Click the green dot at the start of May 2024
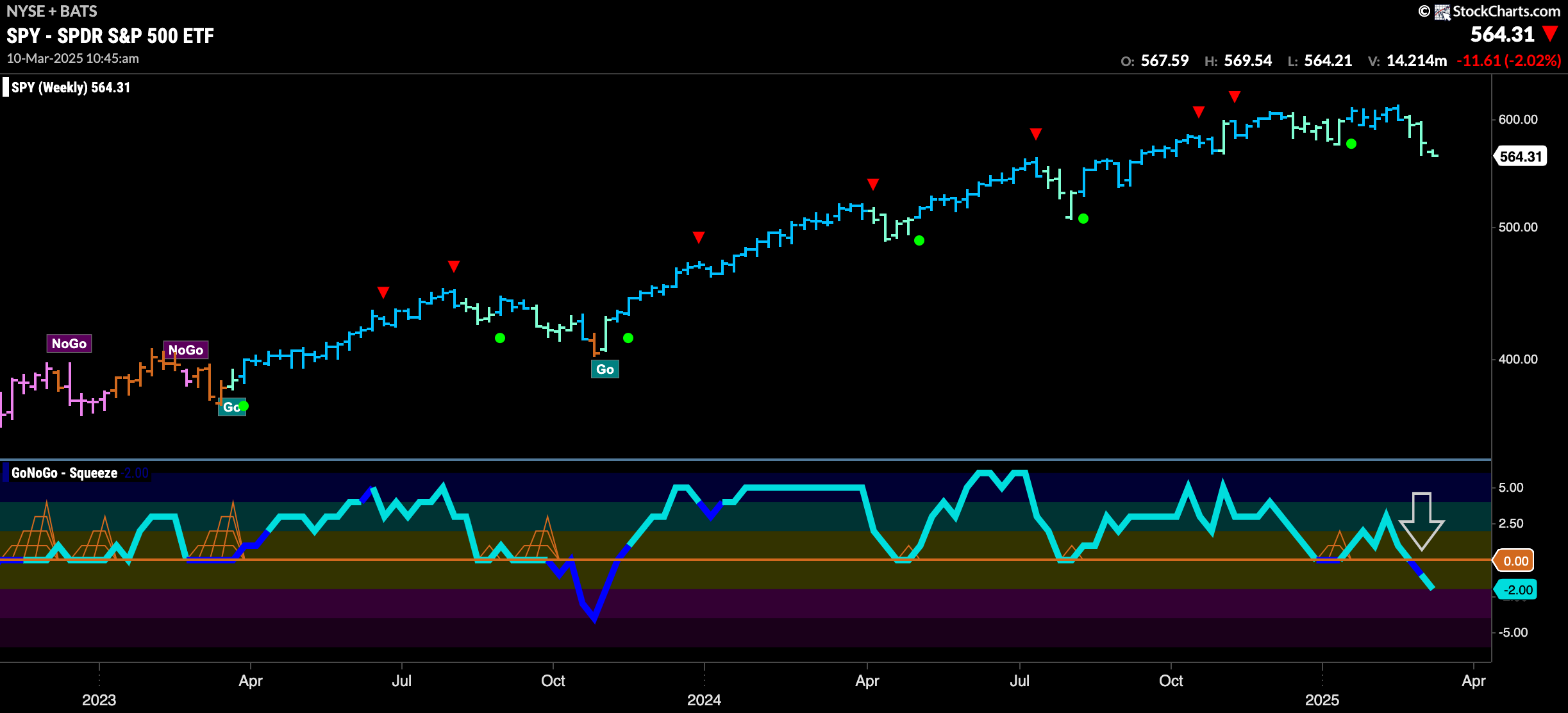Image resolution: width=1568 pixels, height=713 pixels. pyautogui.click(x=919, y=240)
